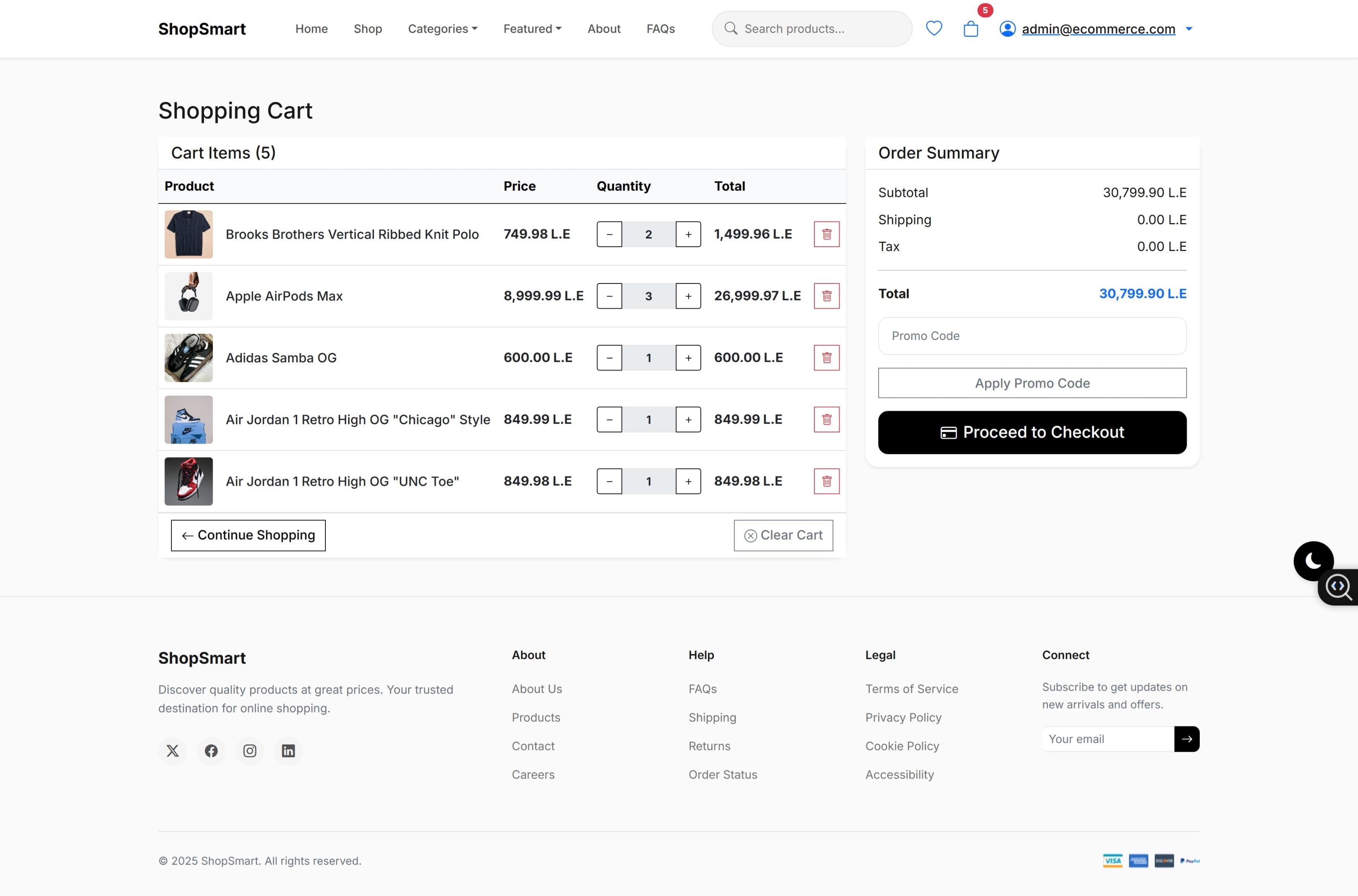The width and height of the screenshot is (1358, 896).
Task: Open the Apple AirPods Max thumbnail
Action: coord(189,296)
